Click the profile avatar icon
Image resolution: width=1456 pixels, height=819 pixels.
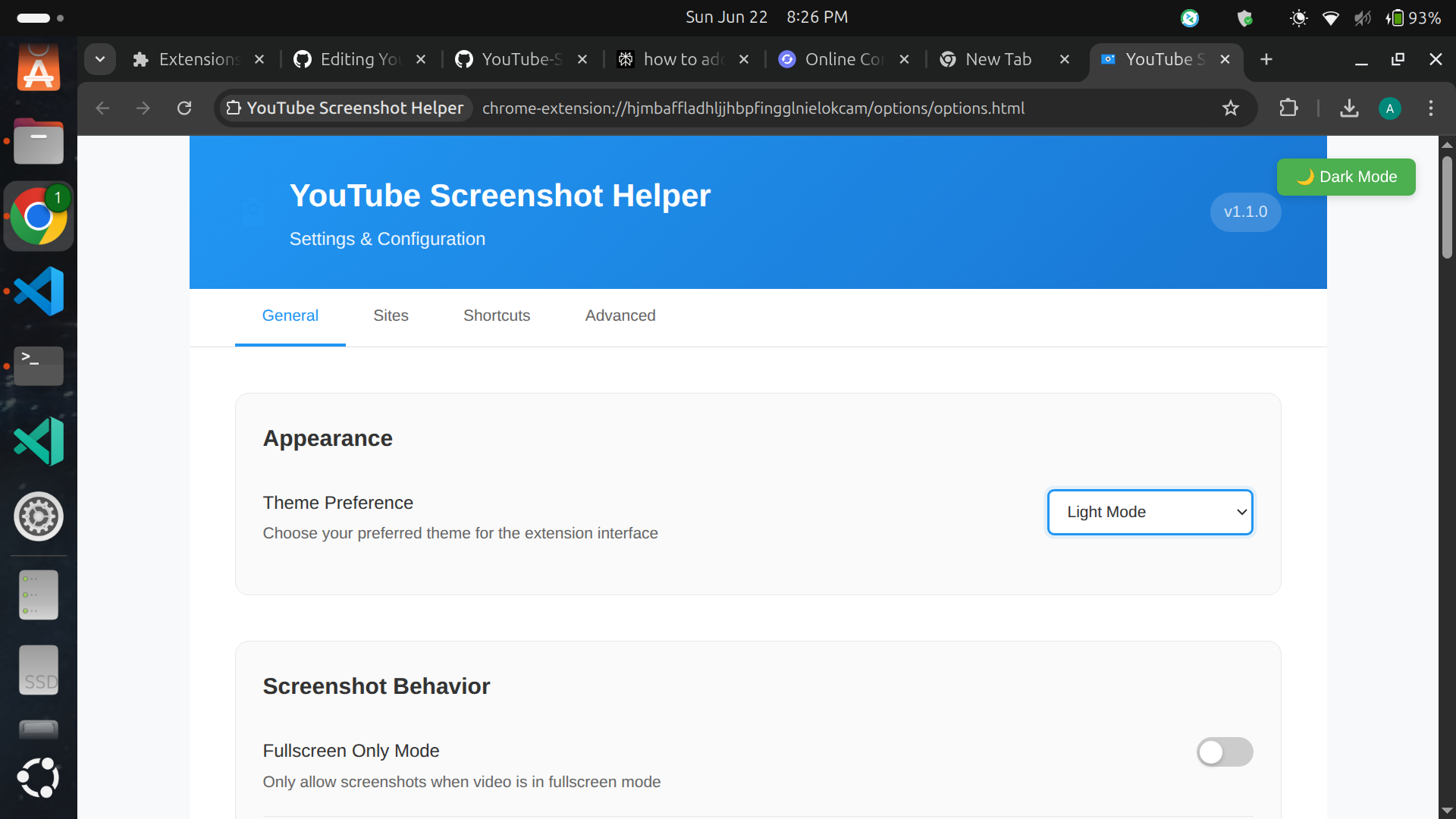(x=1389, y=108)
